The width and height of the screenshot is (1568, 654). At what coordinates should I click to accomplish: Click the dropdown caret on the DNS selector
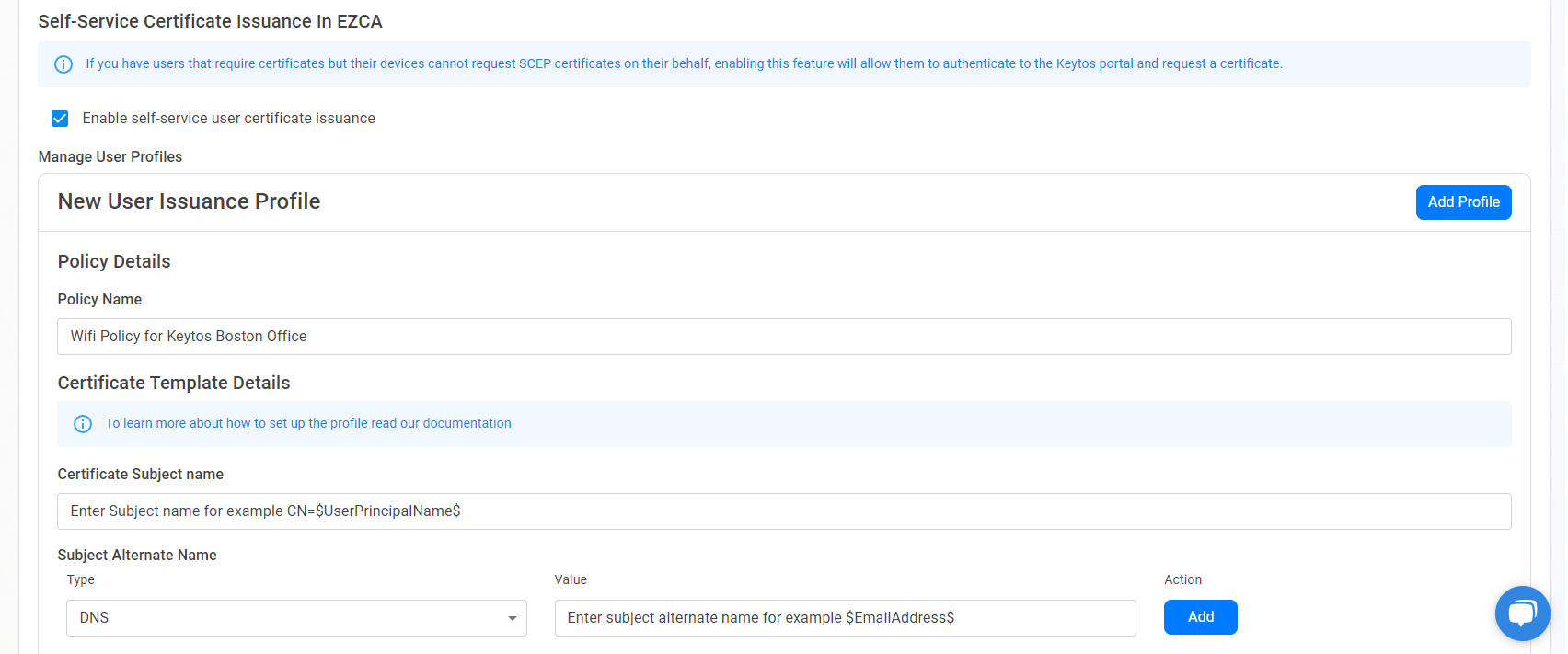(513, 618)
